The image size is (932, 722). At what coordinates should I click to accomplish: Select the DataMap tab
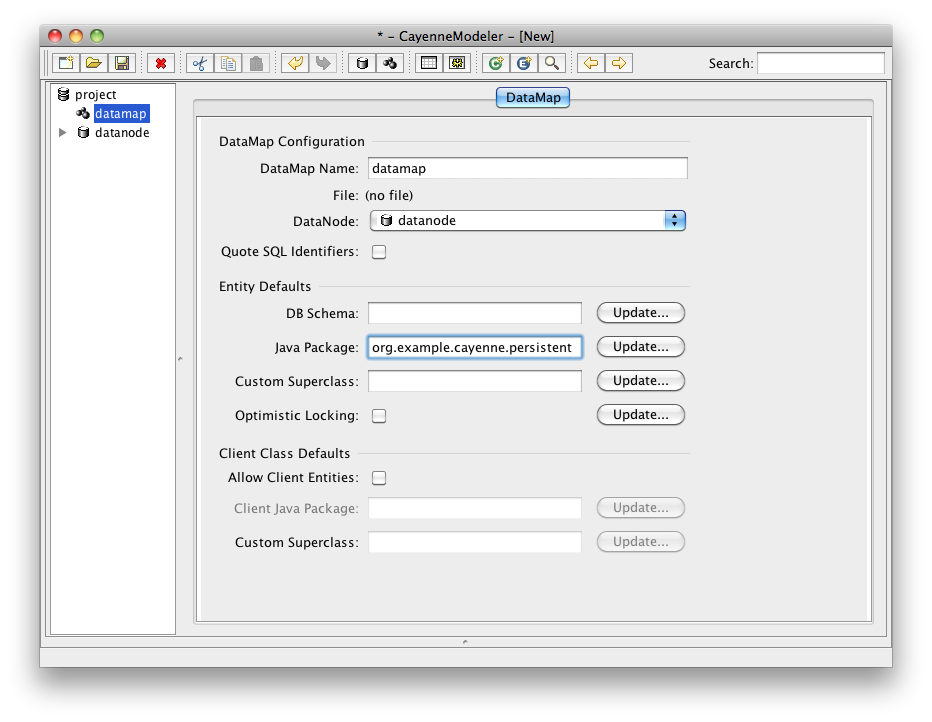coord(533,98)
